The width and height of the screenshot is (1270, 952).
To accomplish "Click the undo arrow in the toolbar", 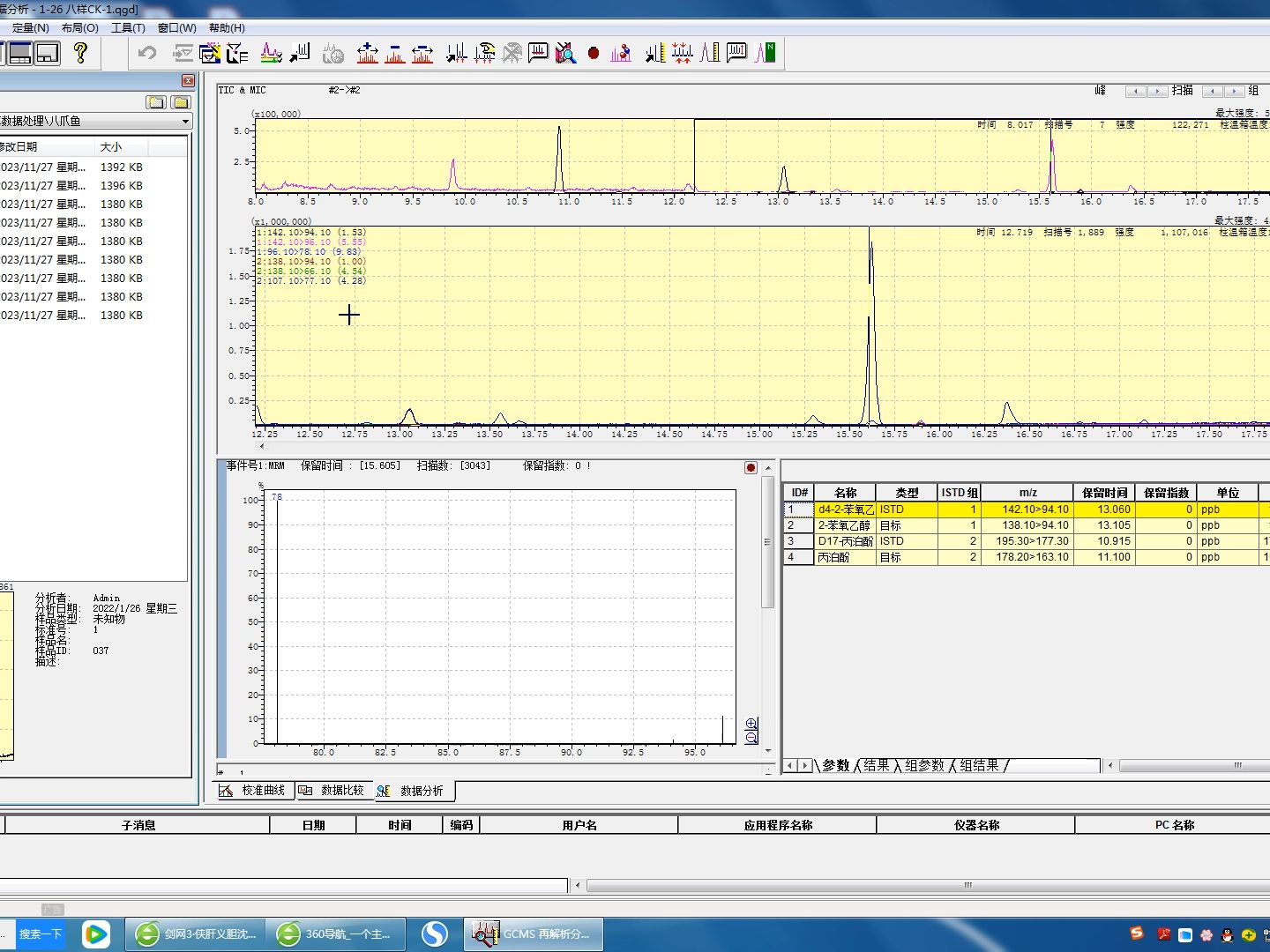I will point(147,53).
